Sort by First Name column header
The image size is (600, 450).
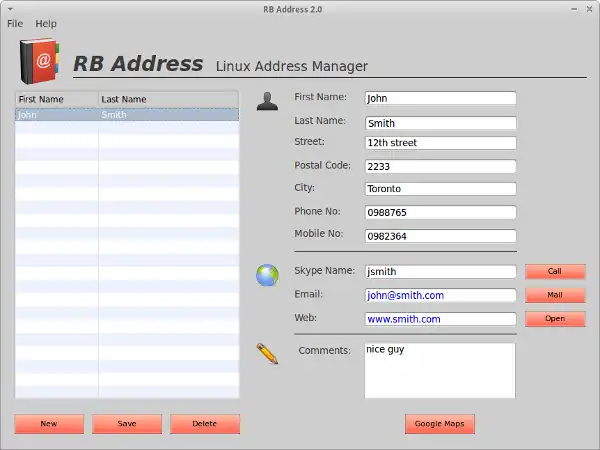(57, 99)
